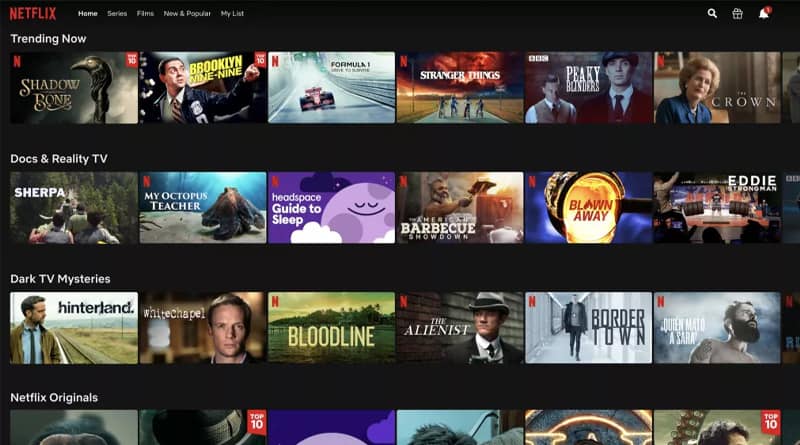This screenshot has height=445, width=800.
Task: Select the Quién Mató a Sara thumbnail
Action: pyautogui.click(x=717, y=328)
